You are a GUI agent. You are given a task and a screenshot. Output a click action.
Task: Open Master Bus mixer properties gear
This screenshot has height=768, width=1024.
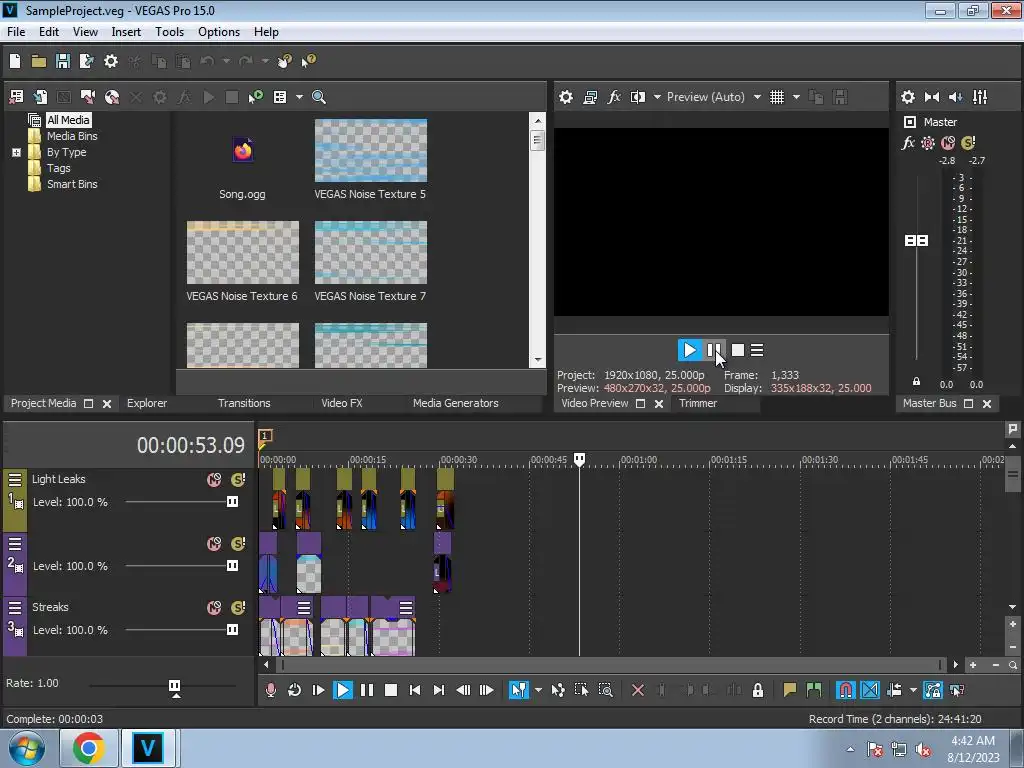[x=908, y=97]
